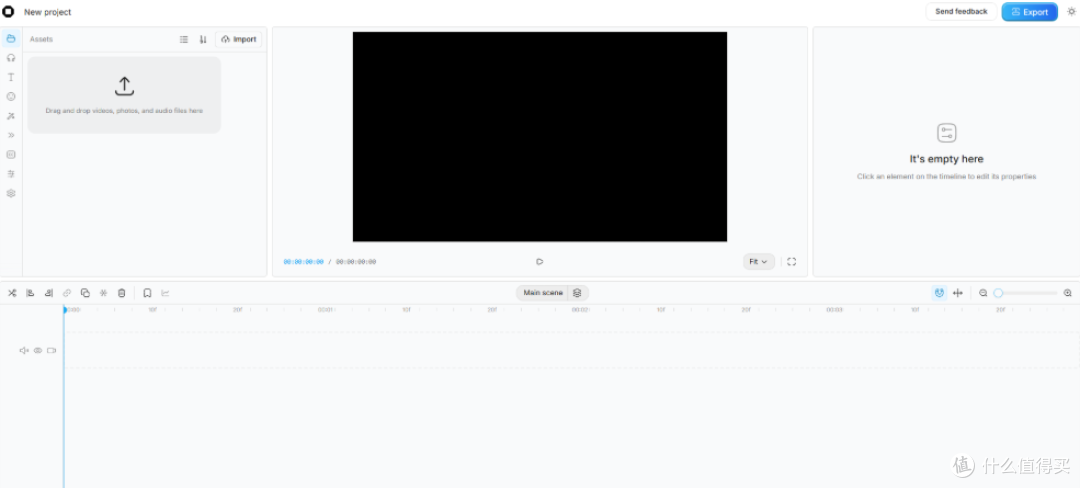Open the effects magic wand tab
This screenshot has height=488, width=1080.
11,116
